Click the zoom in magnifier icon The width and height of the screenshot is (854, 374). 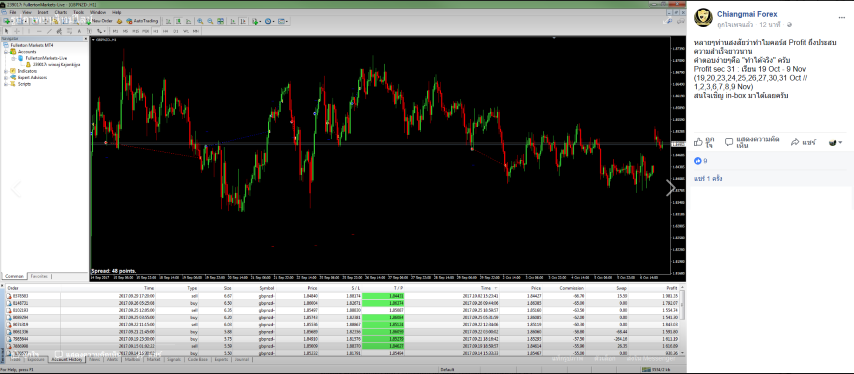pos(200,21)
